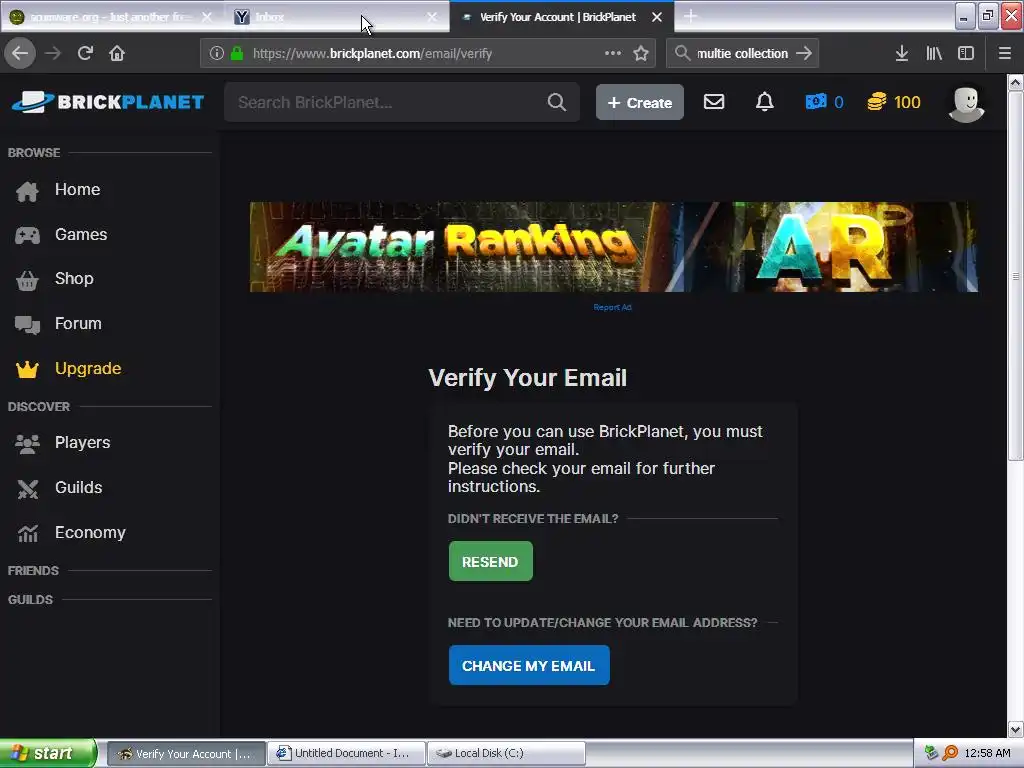
Task: Click the Create button
Action: click(x=639, y=103)
